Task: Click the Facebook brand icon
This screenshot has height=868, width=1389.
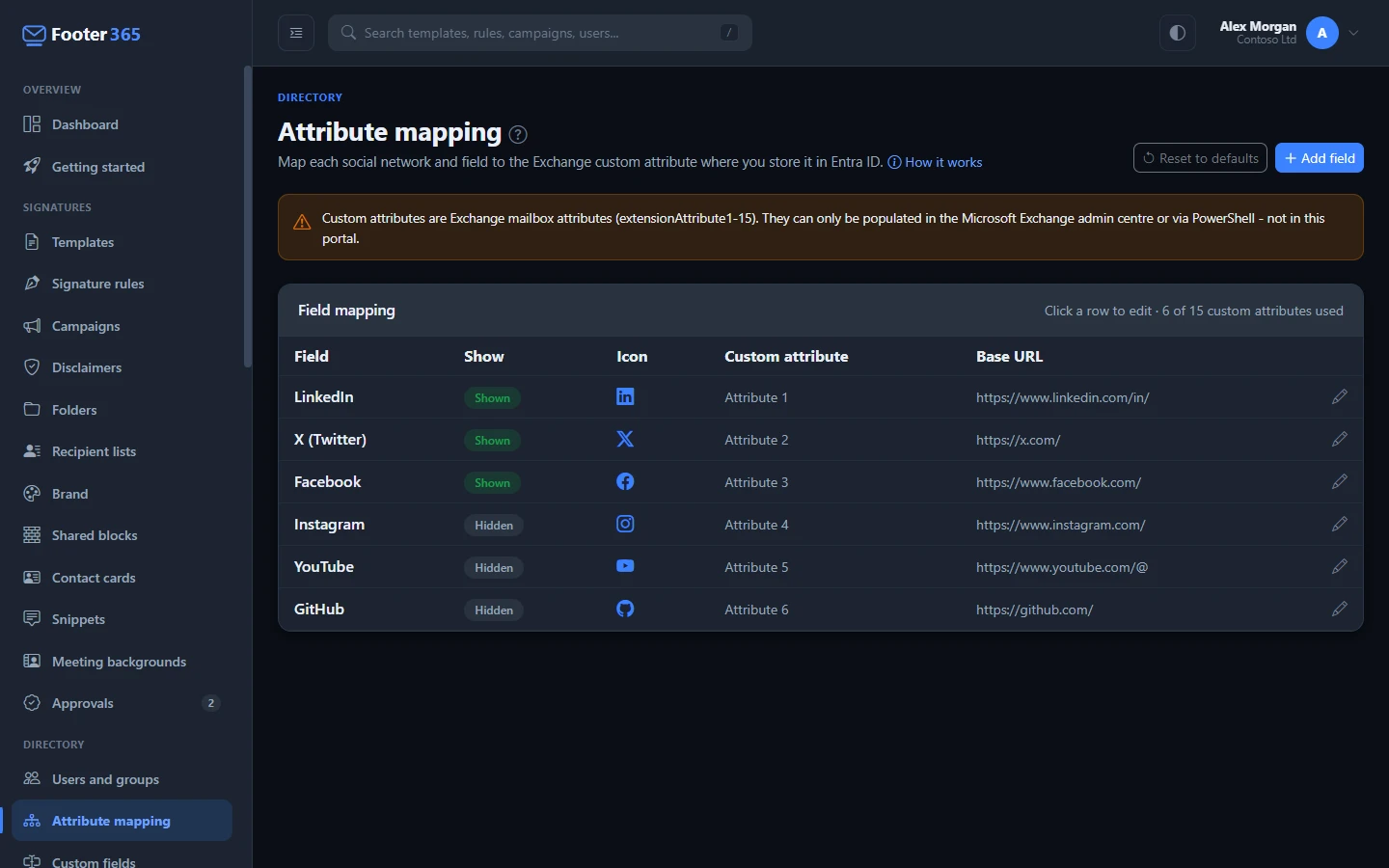Action: coord(625,481)
